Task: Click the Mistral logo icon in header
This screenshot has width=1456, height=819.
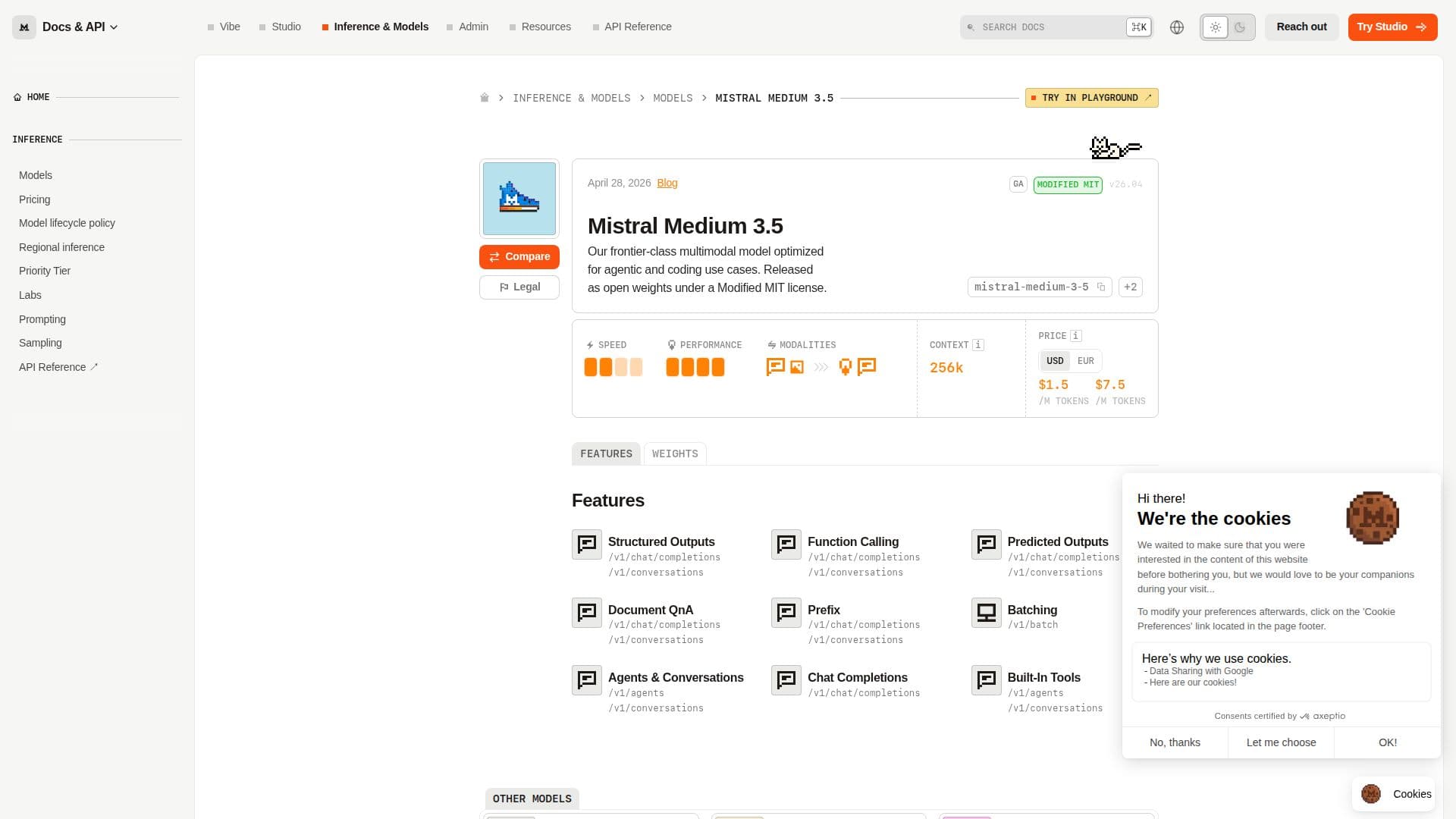Action: pos(24,27)
